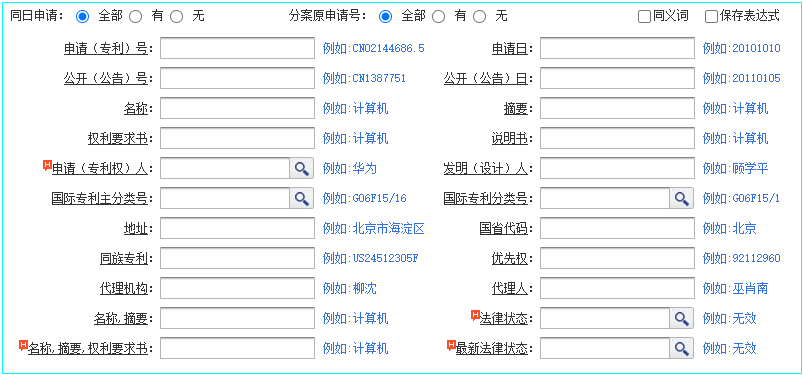Click the 代理机构 label link
Image resolution: width=803 pixels, height=375 pixels.
pyautogui.click(x=123, y=288)
